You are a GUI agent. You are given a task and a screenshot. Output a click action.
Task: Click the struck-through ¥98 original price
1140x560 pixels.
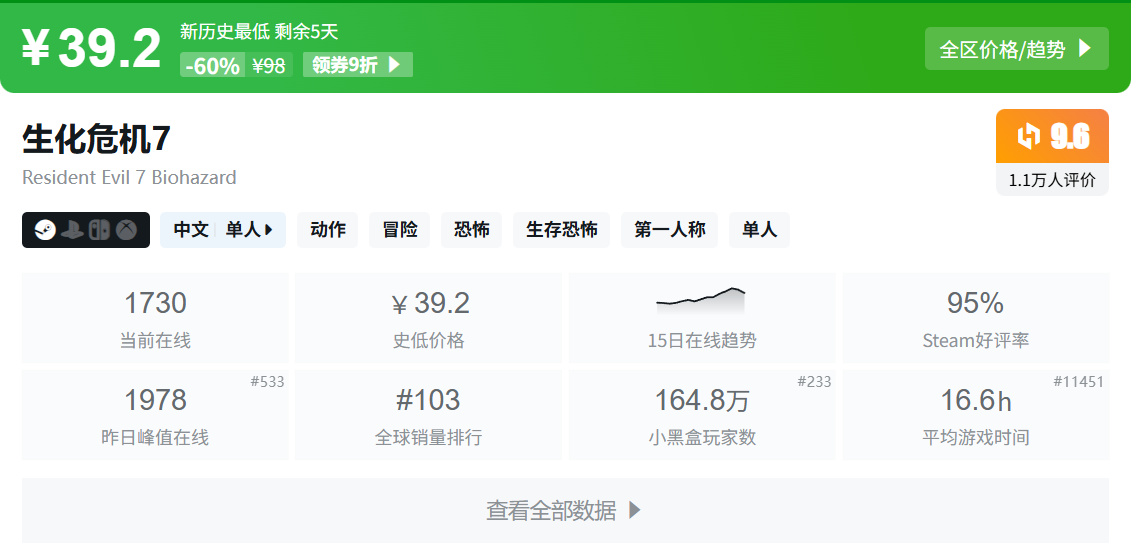[x=269, y=65]
